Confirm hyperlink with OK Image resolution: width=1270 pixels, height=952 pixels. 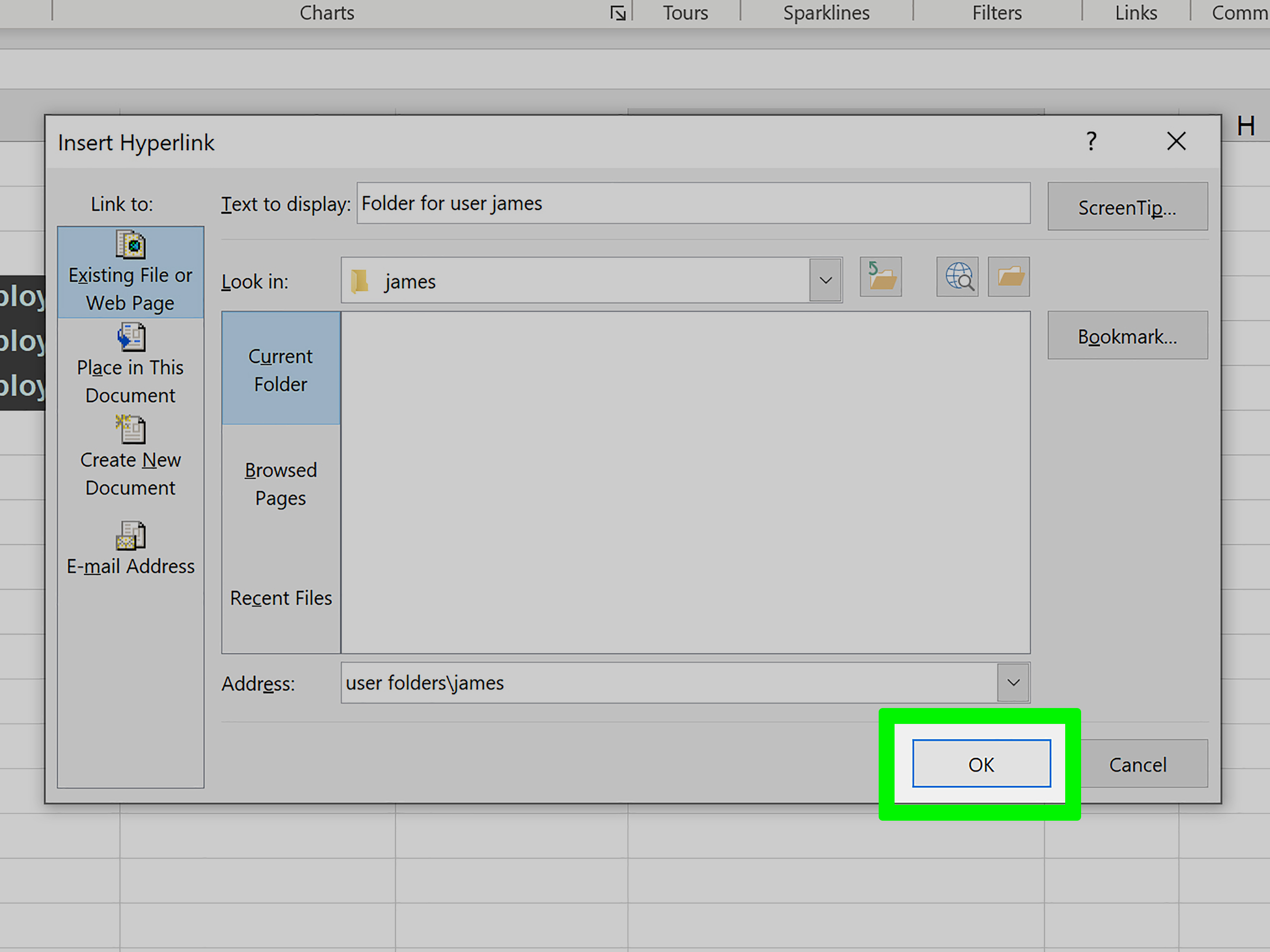(982, 764)
